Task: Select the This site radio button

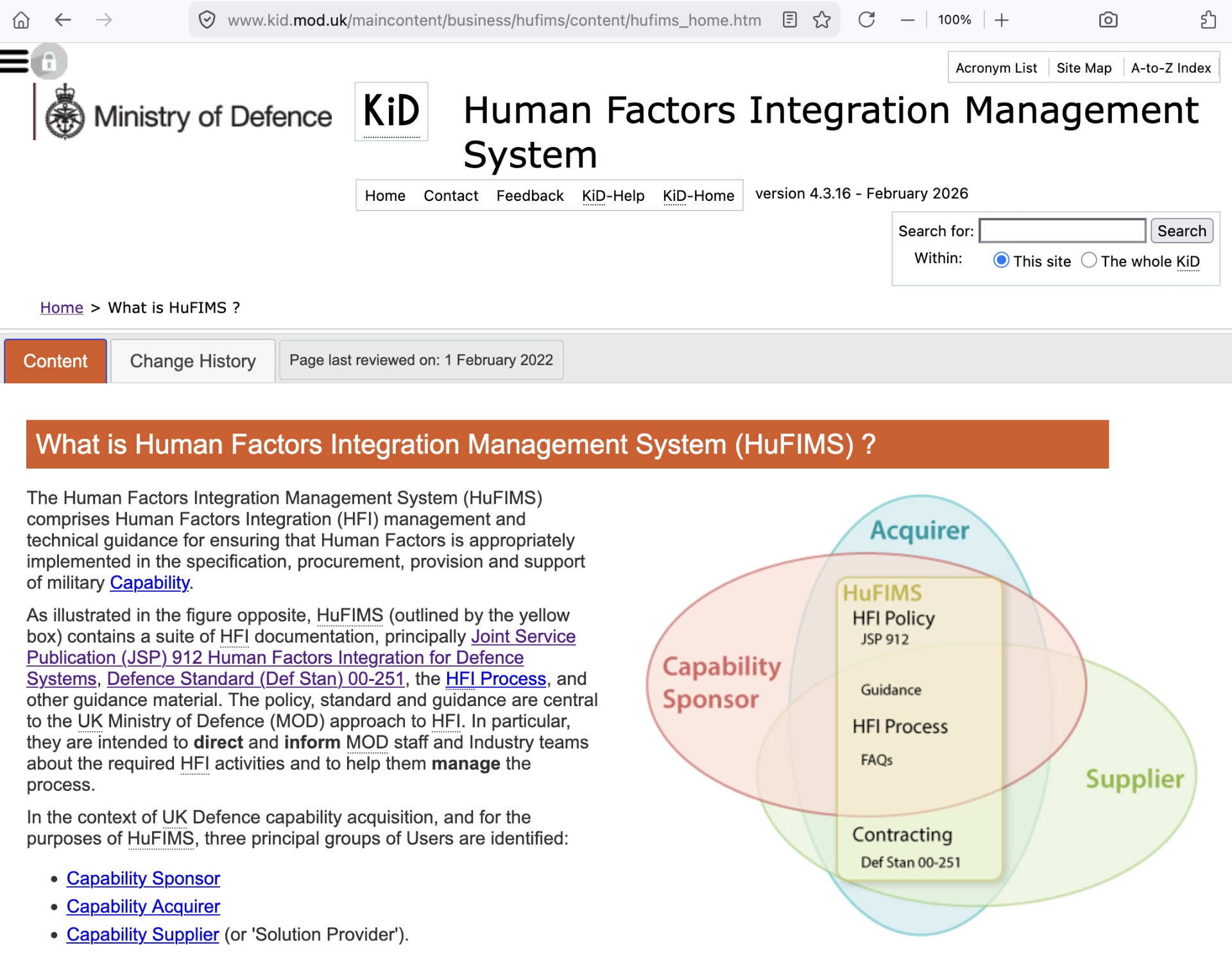Action: coord(1000,260)
